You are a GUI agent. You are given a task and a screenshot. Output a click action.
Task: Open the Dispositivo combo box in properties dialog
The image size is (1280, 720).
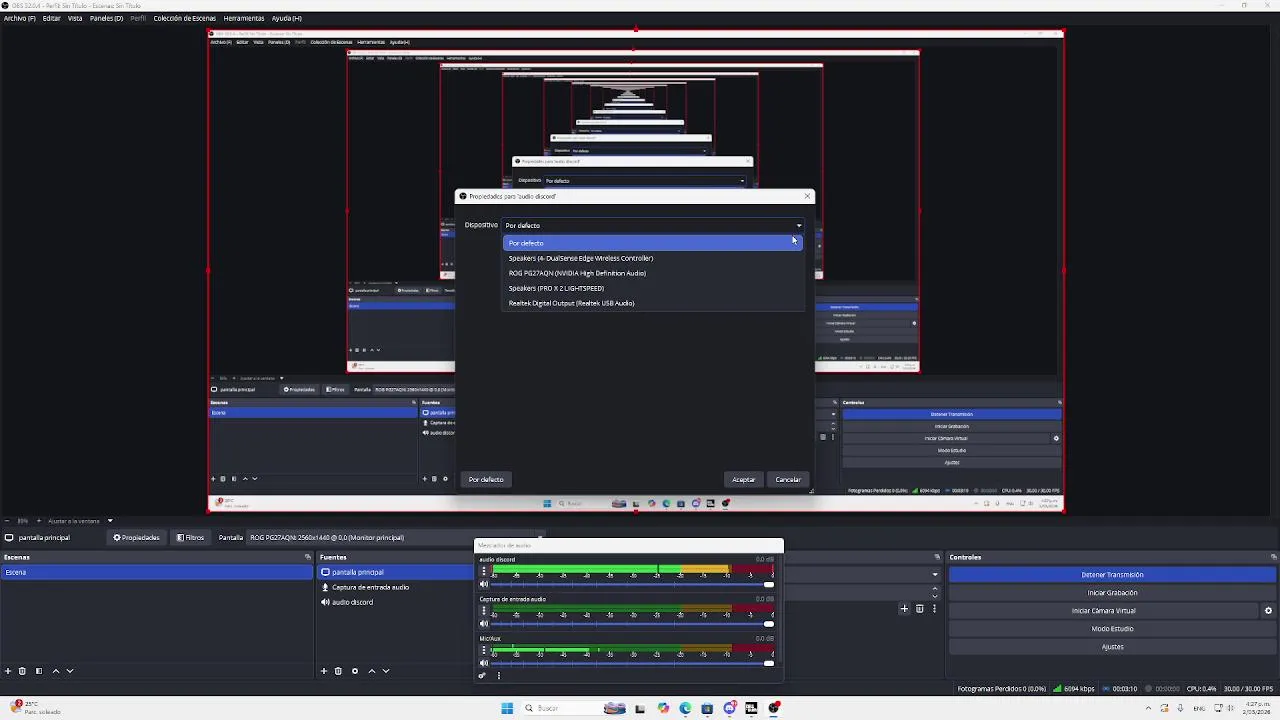[x=653, y=225]
